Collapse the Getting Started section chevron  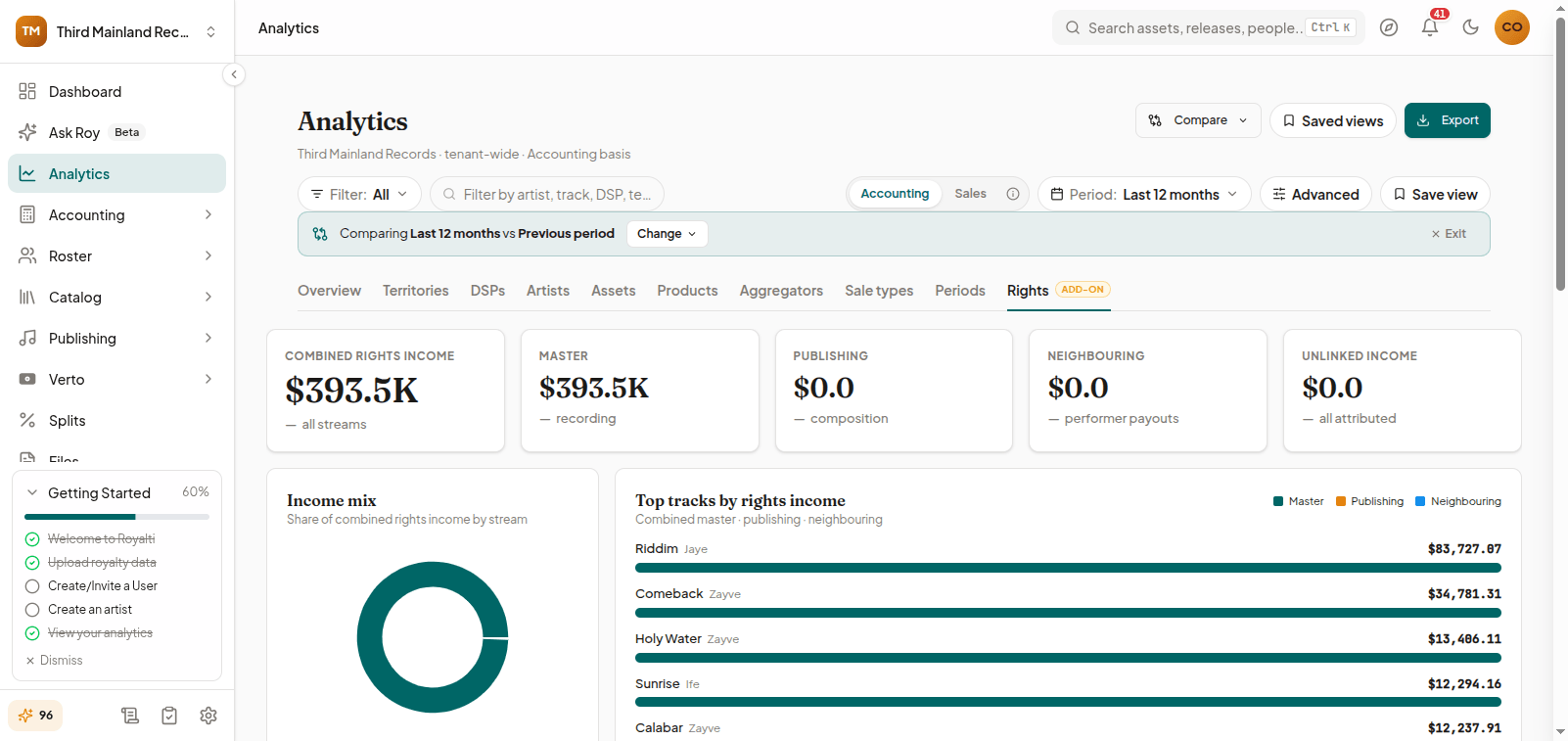click(32, 492)
